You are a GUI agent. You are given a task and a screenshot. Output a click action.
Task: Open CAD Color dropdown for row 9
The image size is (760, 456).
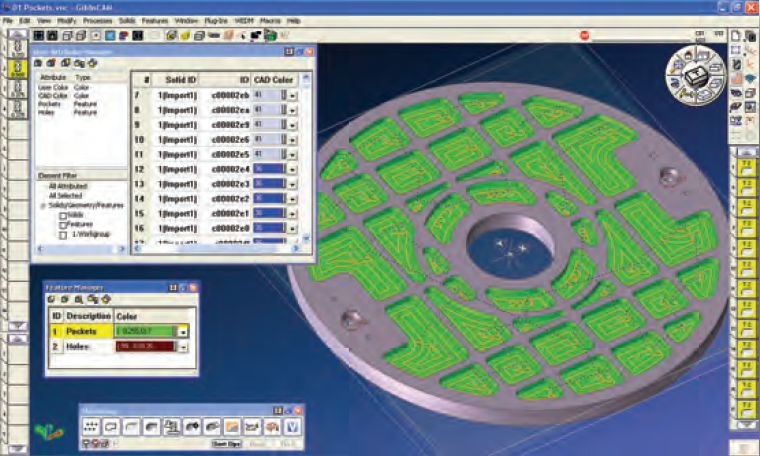tap(292, 125)
